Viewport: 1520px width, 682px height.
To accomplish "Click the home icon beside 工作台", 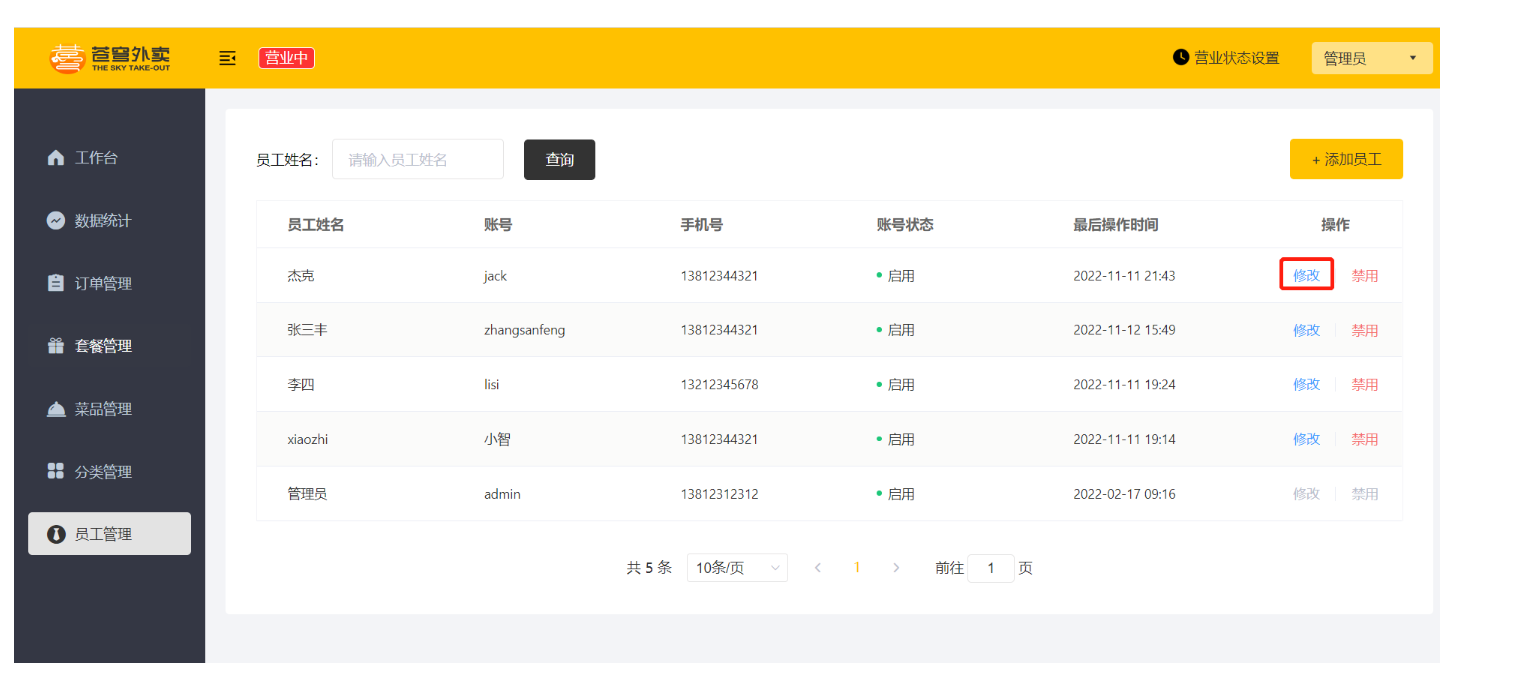I will pos(56,158).
